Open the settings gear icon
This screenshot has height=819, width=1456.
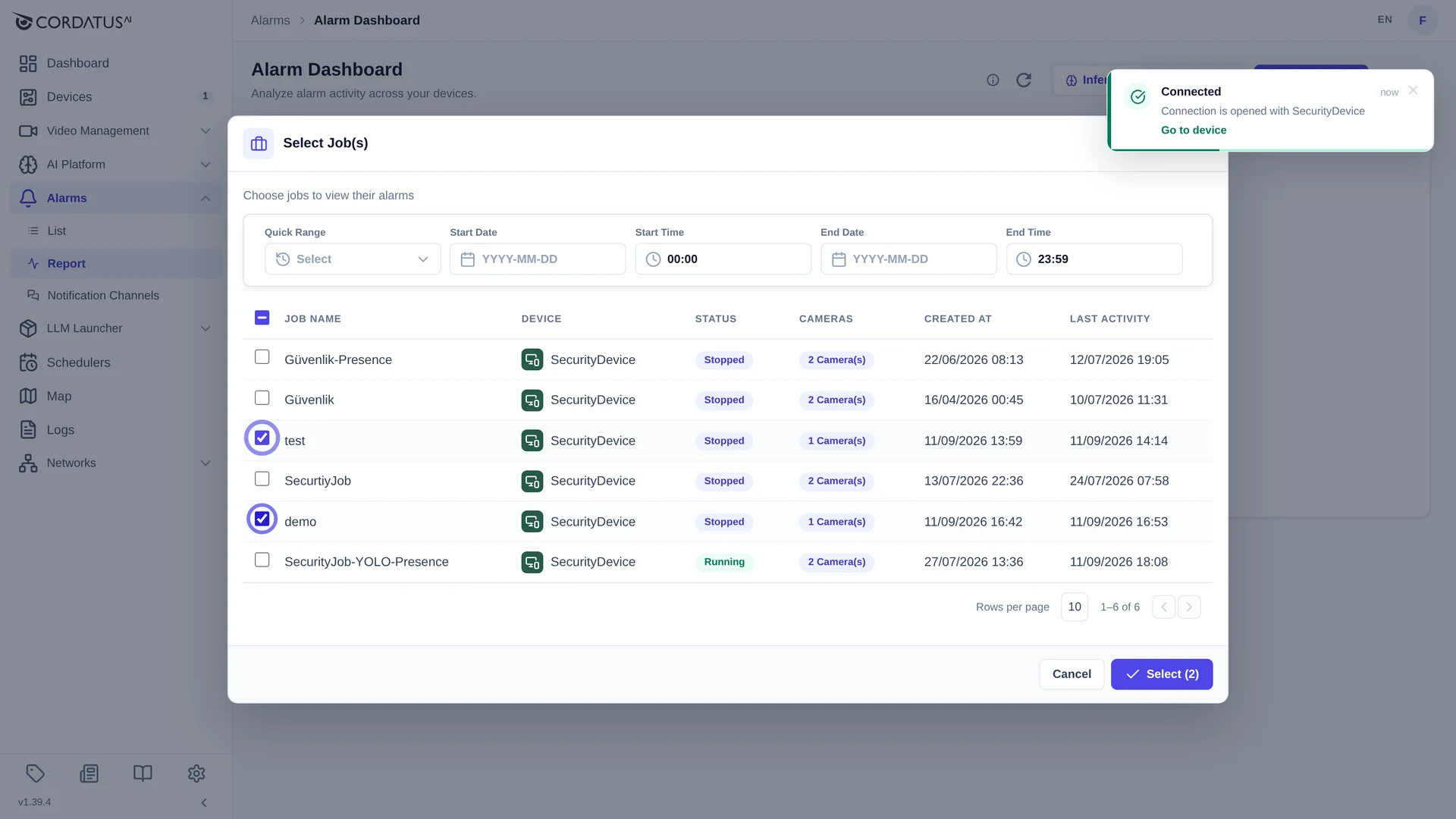click(196, 773)
